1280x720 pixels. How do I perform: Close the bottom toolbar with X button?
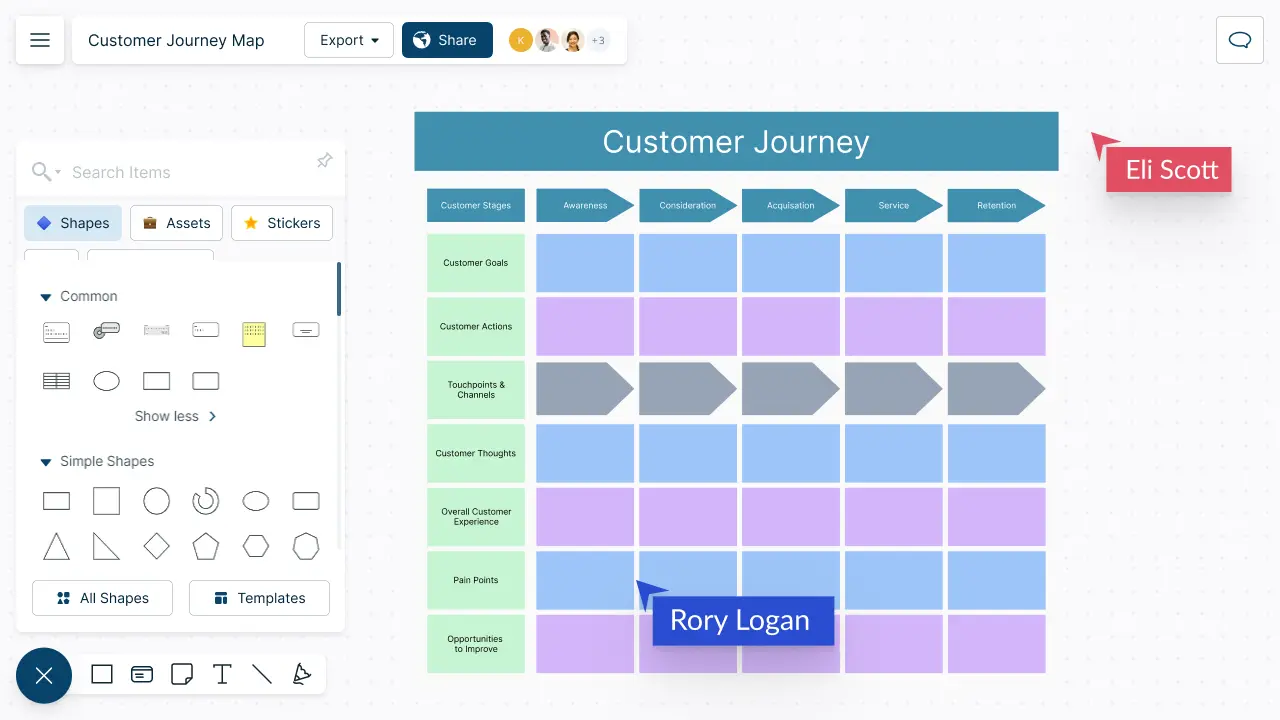44,676
